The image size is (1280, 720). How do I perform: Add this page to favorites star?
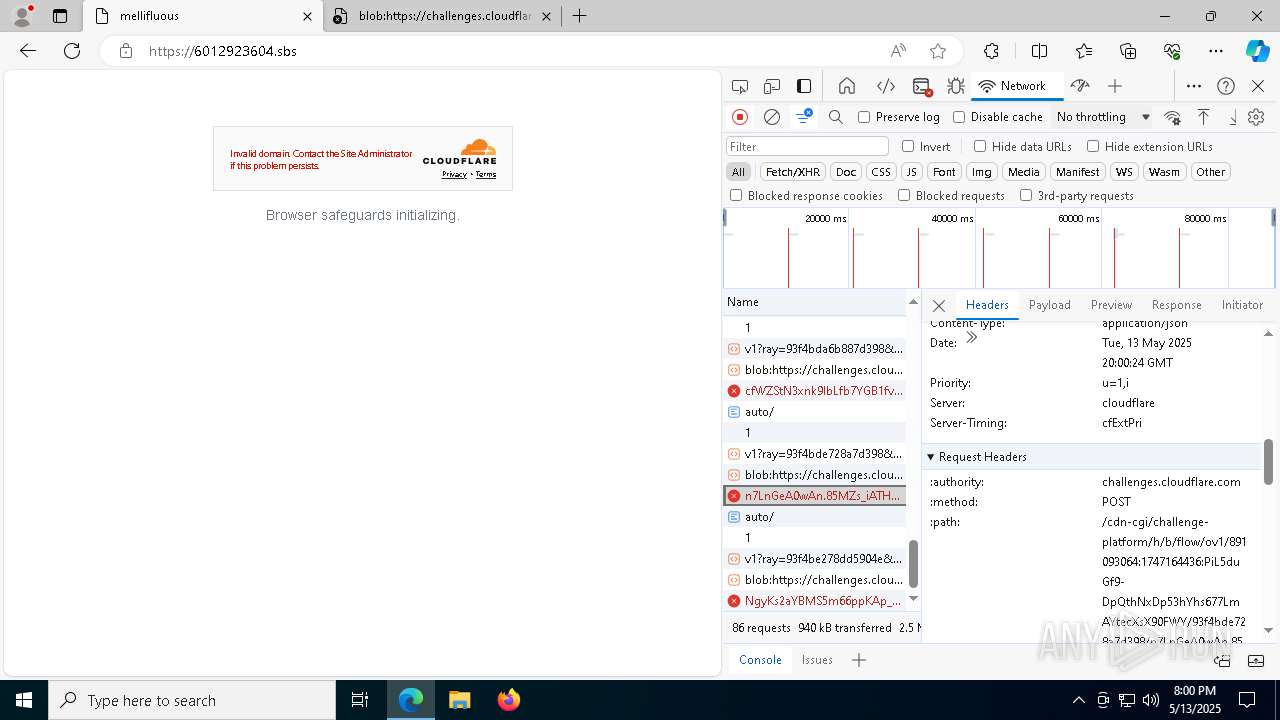[x=937, y=51]
